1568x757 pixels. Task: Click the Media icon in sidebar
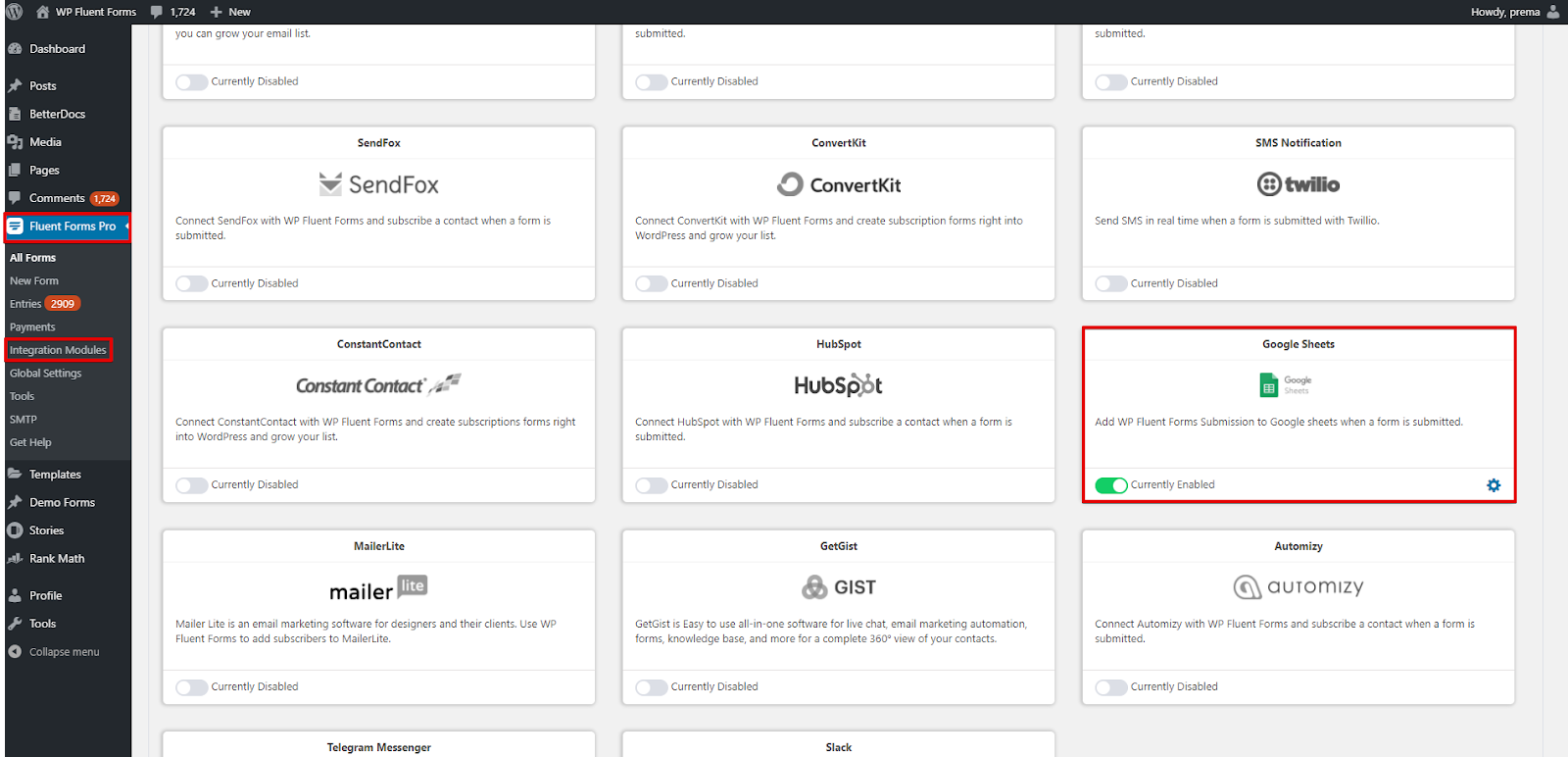(15, 142)
